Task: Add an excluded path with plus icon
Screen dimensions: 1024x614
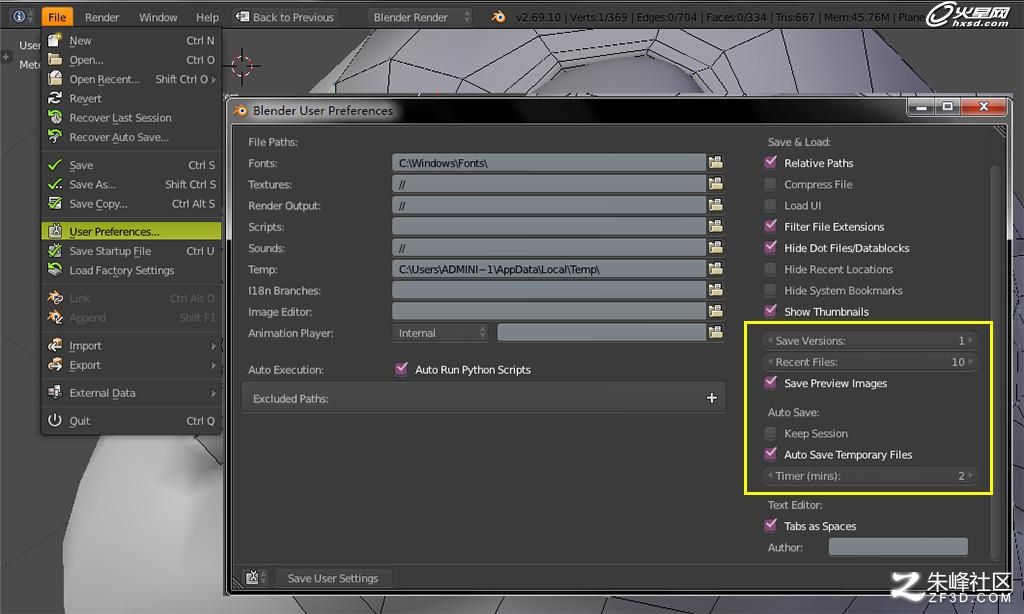Action: (712, 398)
